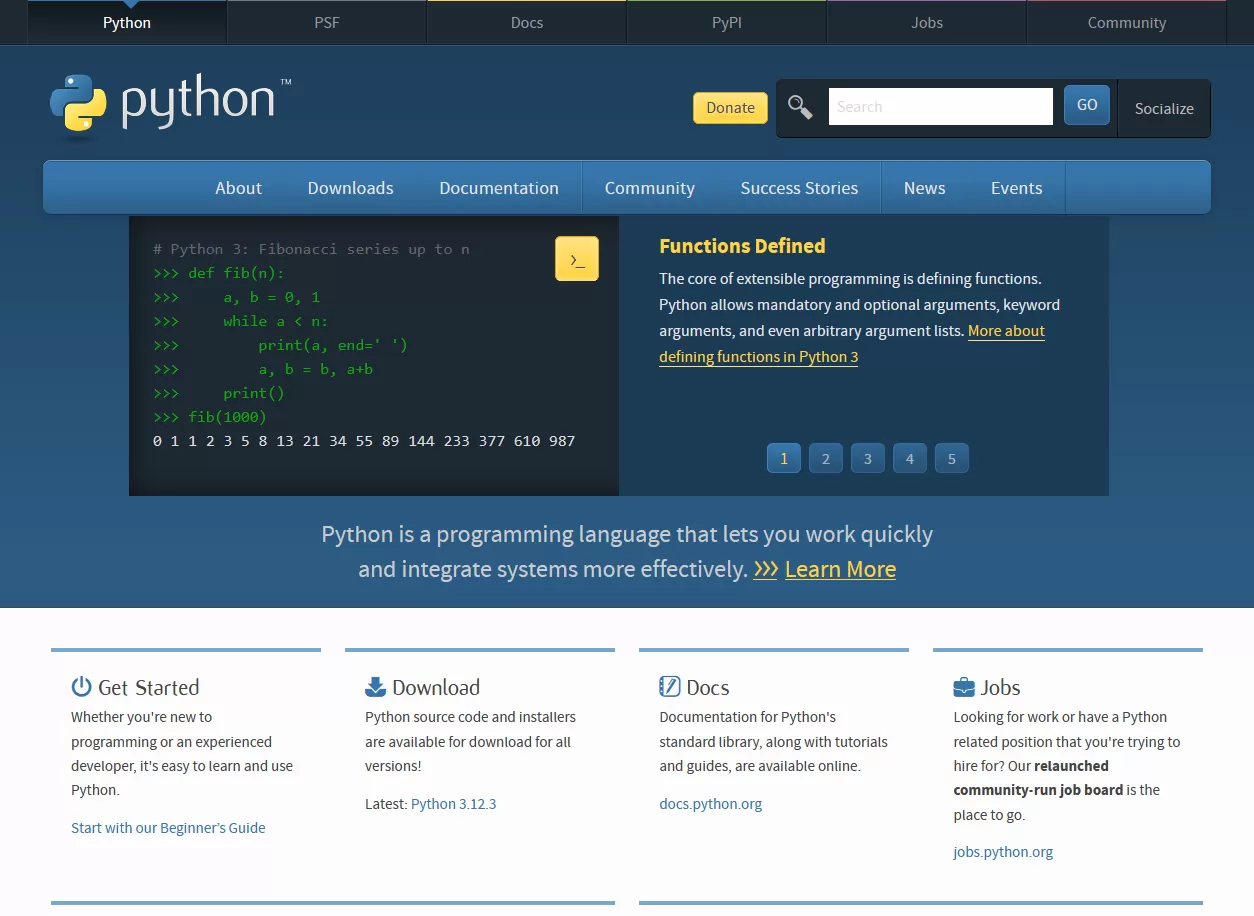
Task: Click the Learn More link
Action: [x=840, y=569]
